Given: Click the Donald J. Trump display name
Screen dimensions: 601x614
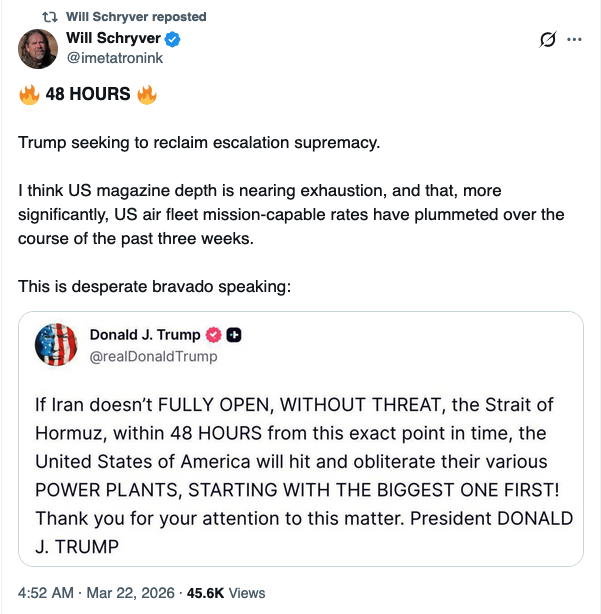Looking at the screenshot, I should 145,335.
